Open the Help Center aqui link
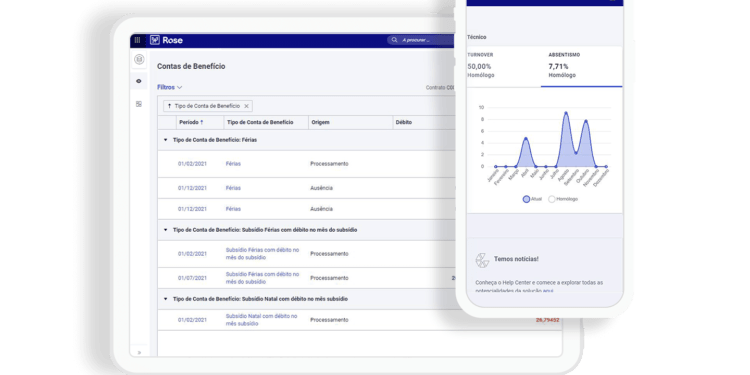Screen dimensions: 750x375 coord(548,290)
